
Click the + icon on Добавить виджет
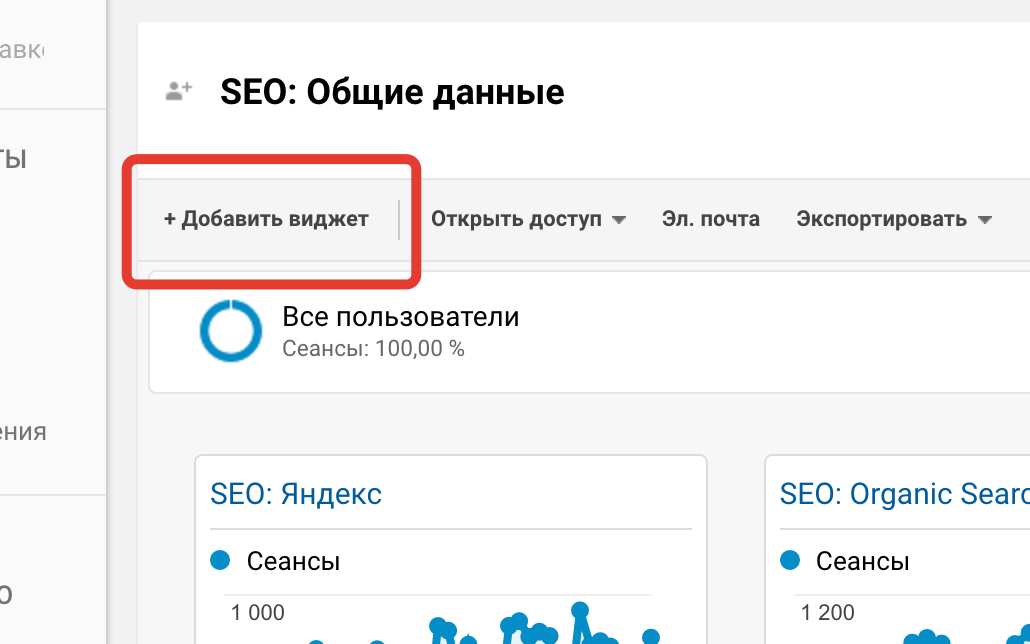[x=172, y=218]
